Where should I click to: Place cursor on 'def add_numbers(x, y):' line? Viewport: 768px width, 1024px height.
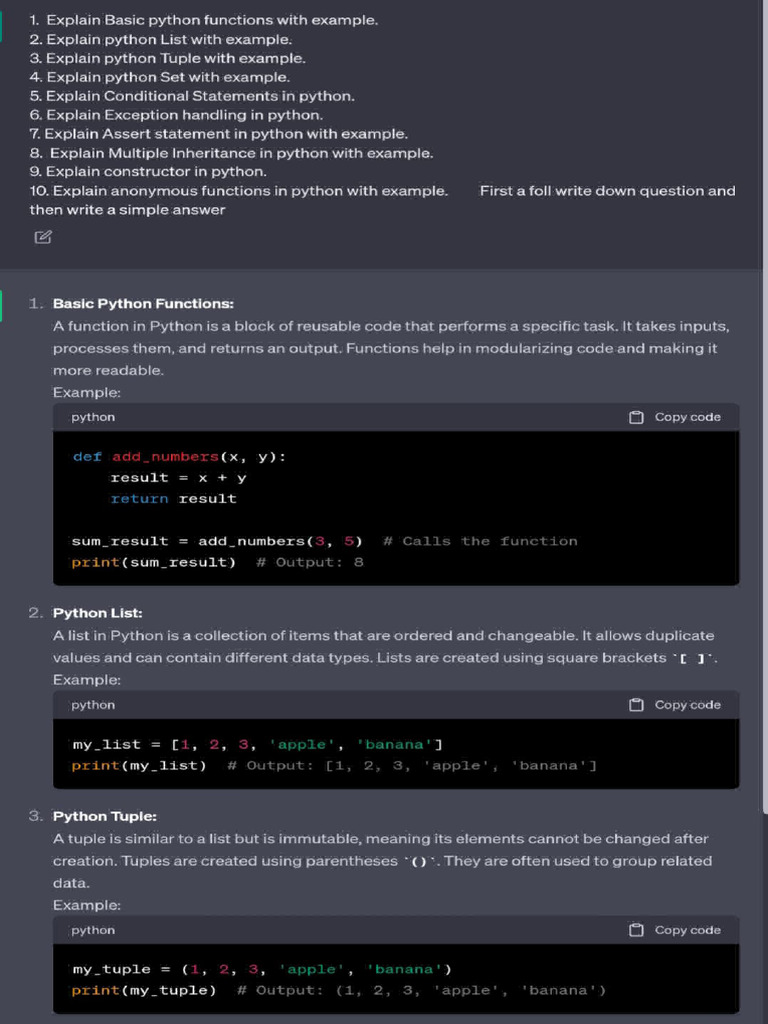179,457
